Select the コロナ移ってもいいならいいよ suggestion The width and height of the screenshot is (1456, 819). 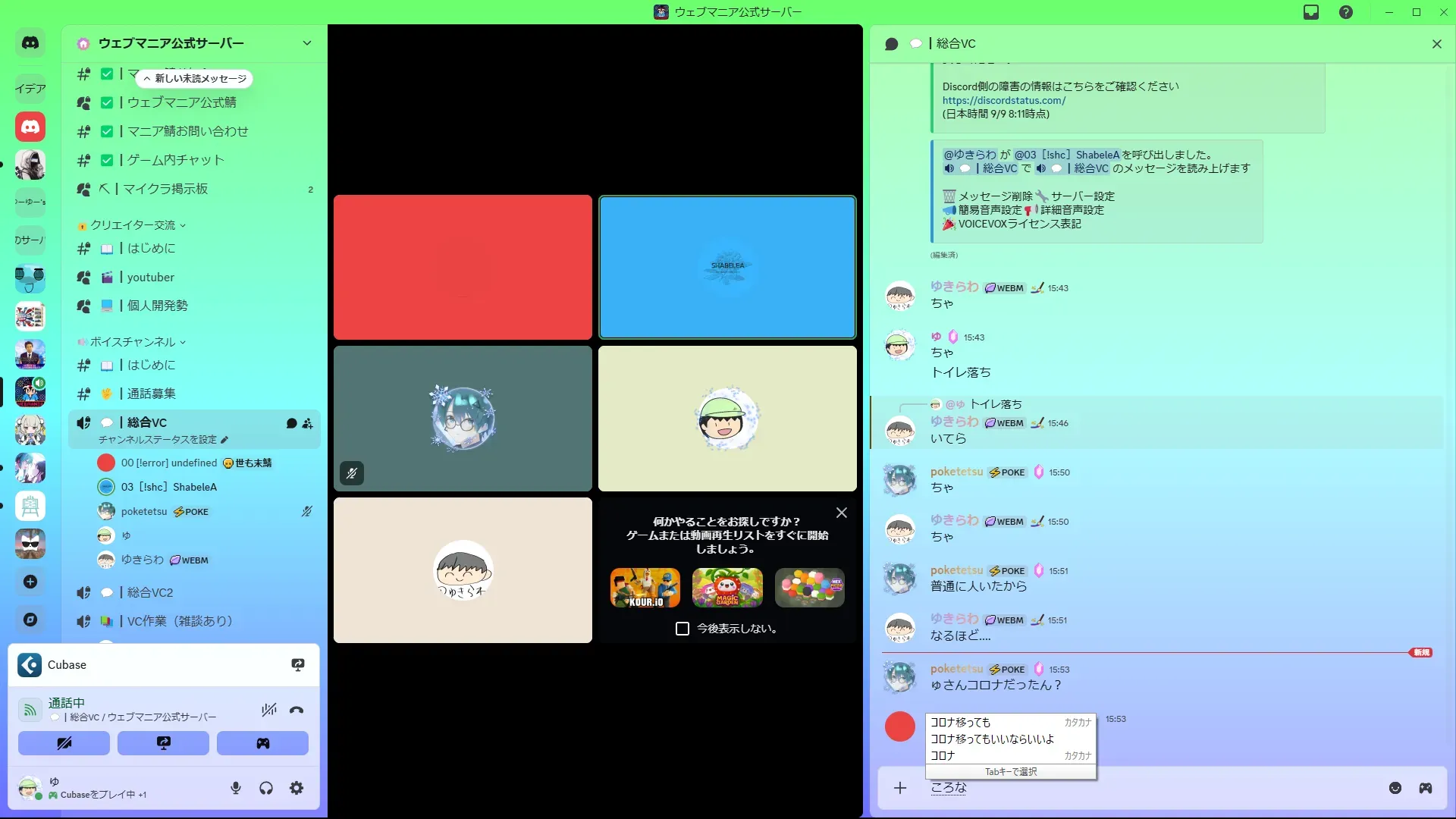[992, 739]
